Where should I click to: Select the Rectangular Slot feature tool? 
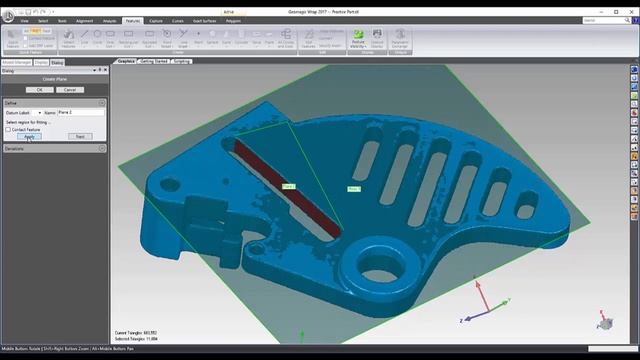coord(128,39)
